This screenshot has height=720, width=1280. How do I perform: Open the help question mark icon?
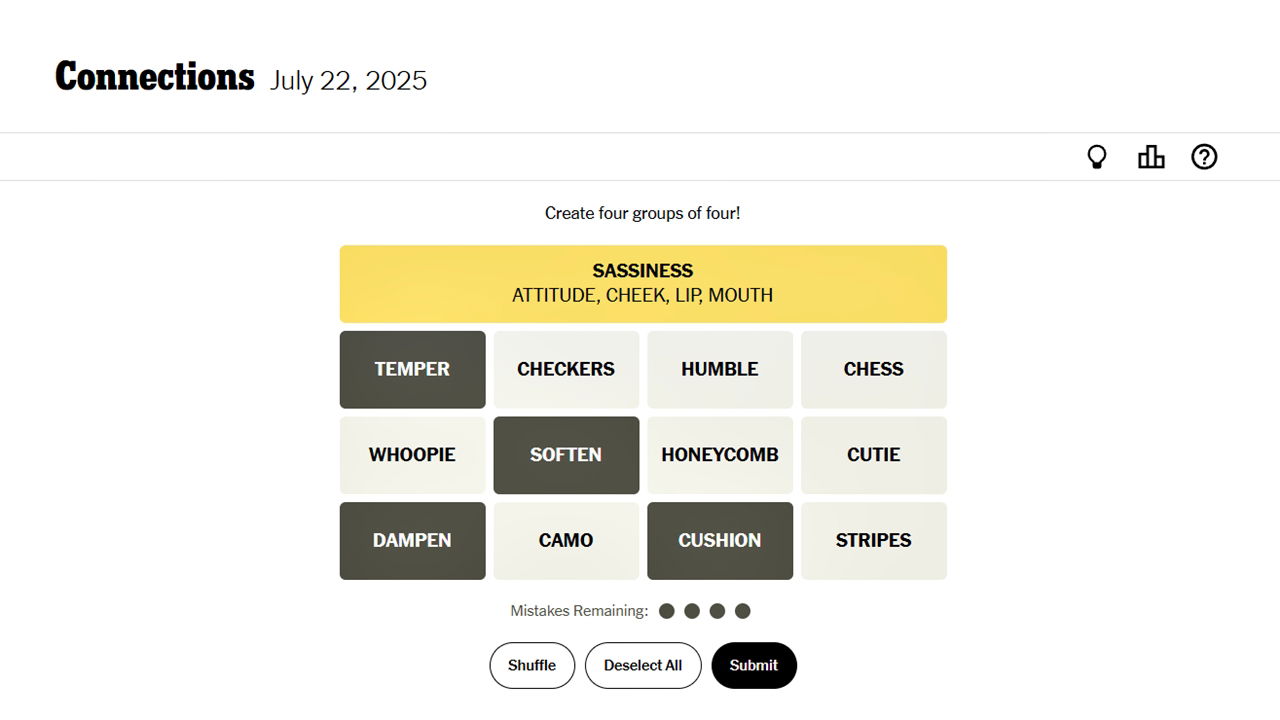click(x=1204, y=157)
